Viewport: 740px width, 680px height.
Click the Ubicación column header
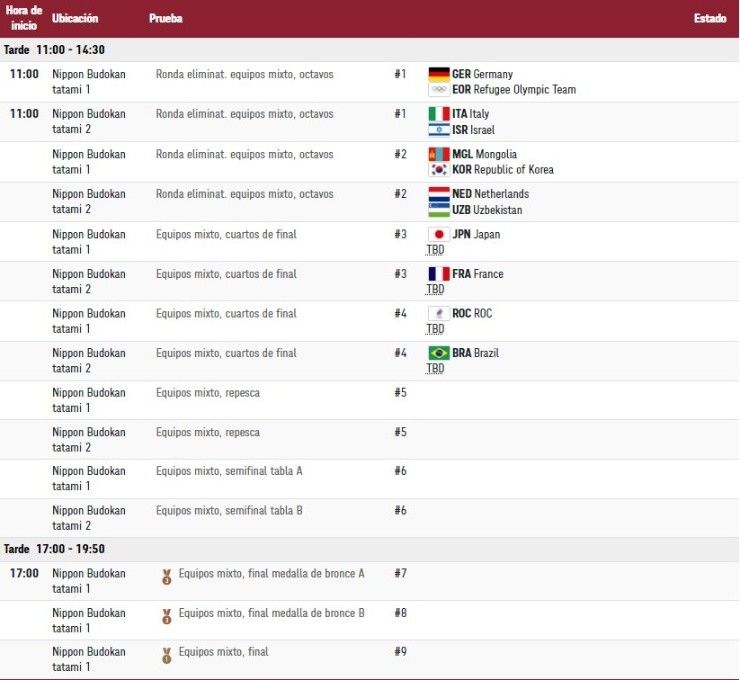[75, 19]
